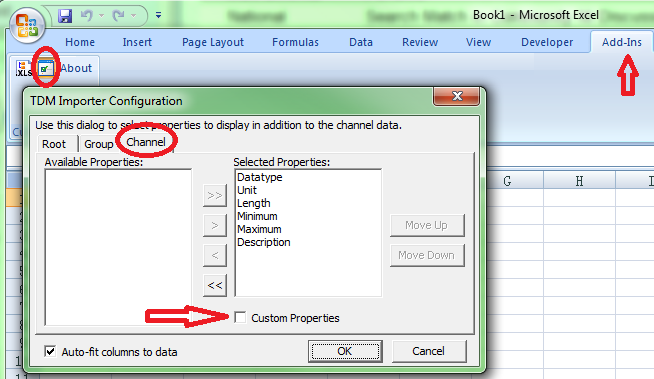
Task: Click inside the Available Properties list
Action: pos(118,247)
